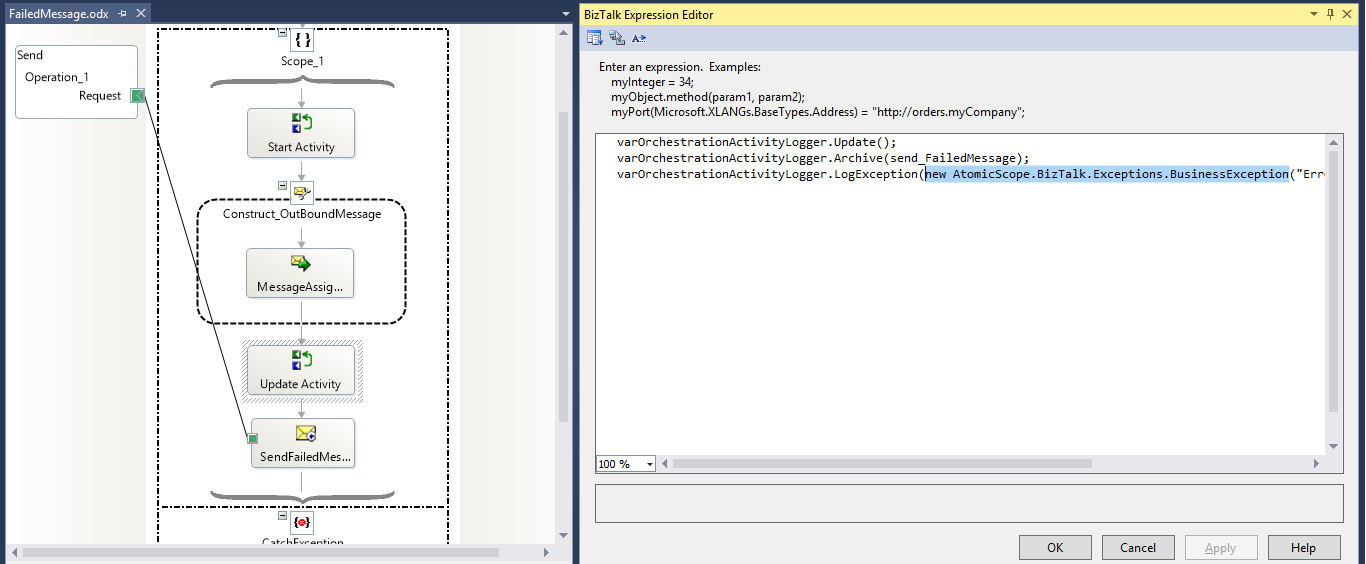Viewport: 1366px width, 564px height.
Task: Click the Construct_OutBoundMessage label
Action: tap(302, 214)
